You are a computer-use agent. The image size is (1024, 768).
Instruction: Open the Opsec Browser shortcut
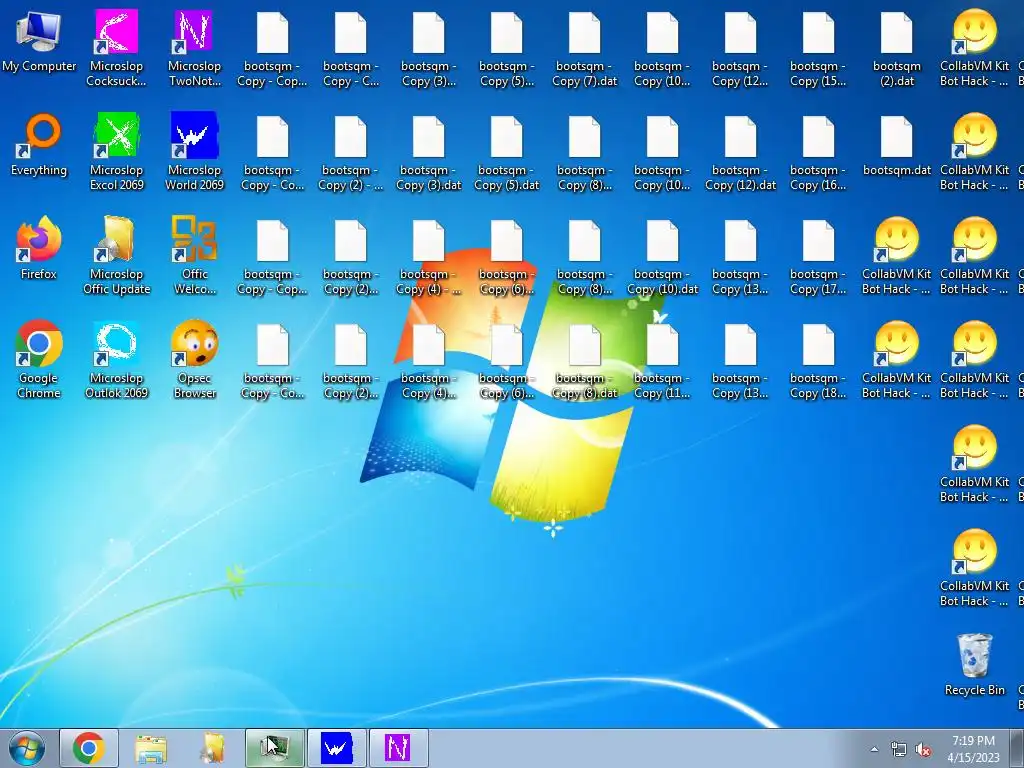[x=195, y=360]
